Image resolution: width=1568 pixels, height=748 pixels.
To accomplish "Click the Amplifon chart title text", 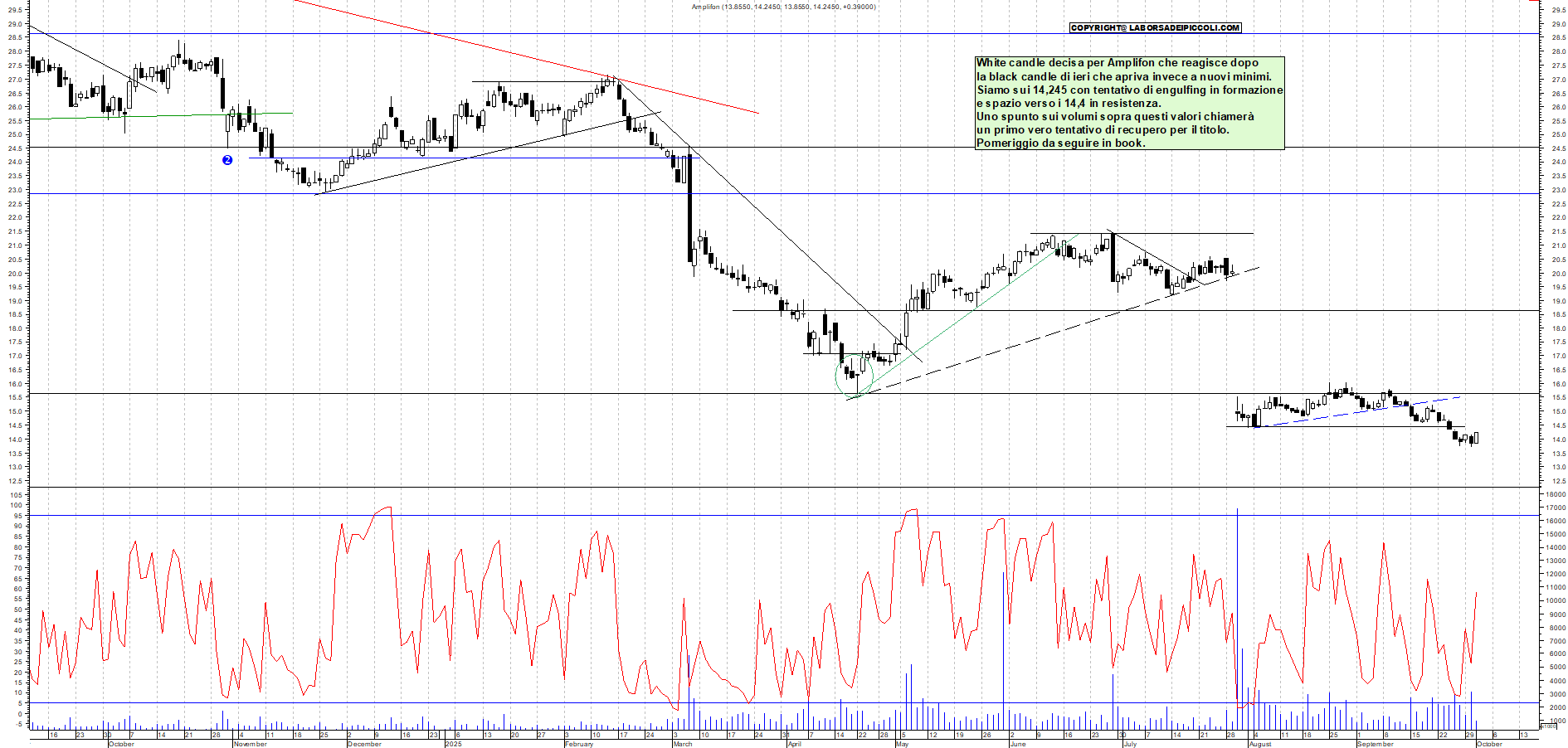I will [783, 7].
